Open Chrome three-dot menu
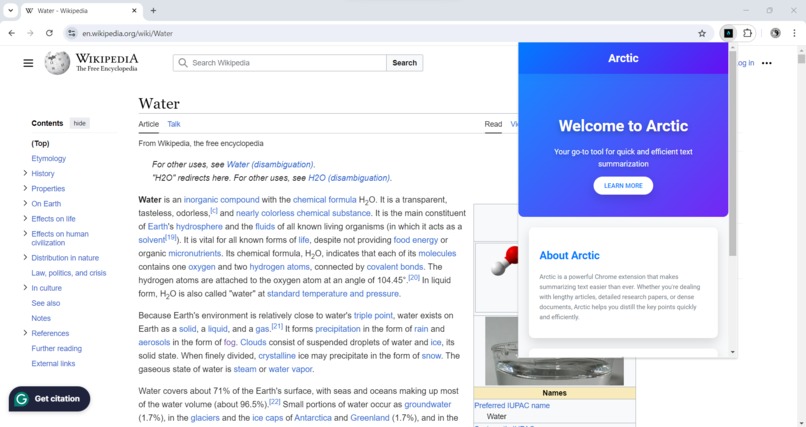This screenshot has width=806, height=427. pyautogui.click(x=794, y=33)
